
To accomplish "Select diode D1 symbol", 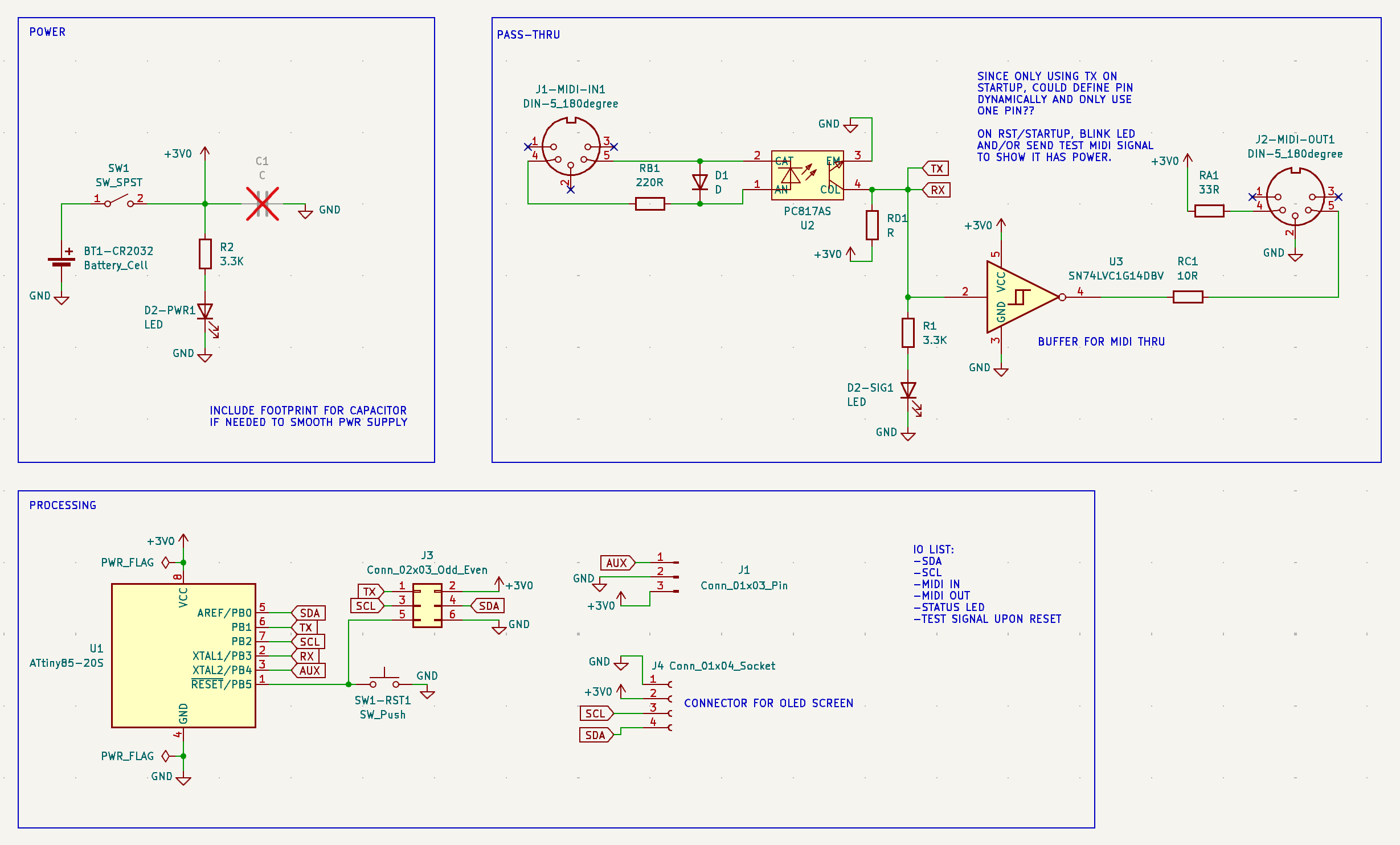I will coord(700,182).
